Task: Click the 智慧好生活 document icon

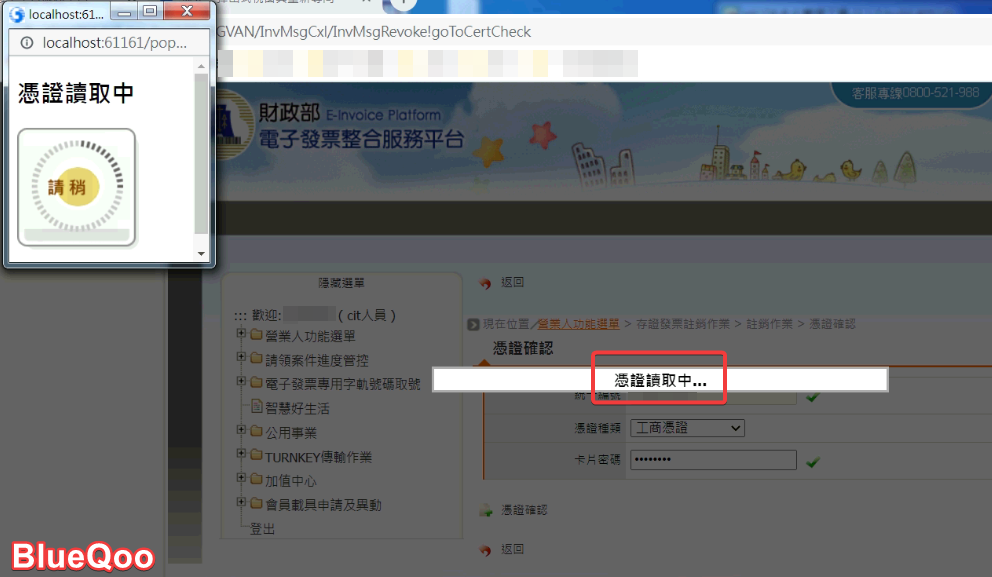Action: tap(256, 408)
